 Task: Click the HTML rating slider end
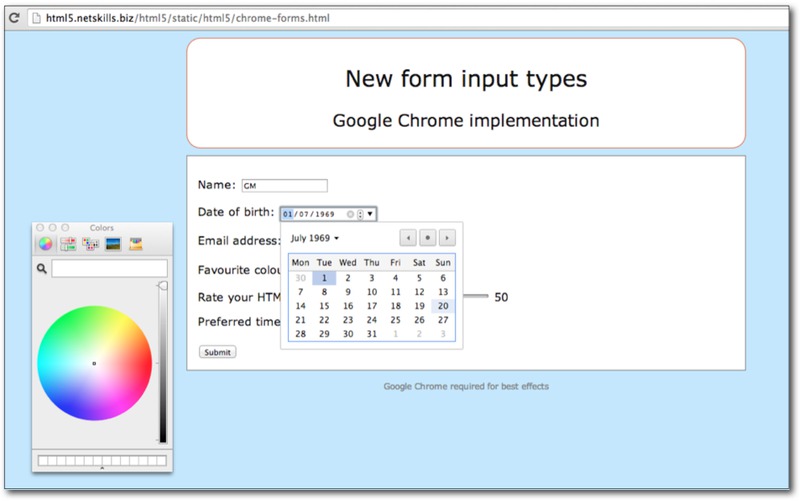(x=476, y=296)
